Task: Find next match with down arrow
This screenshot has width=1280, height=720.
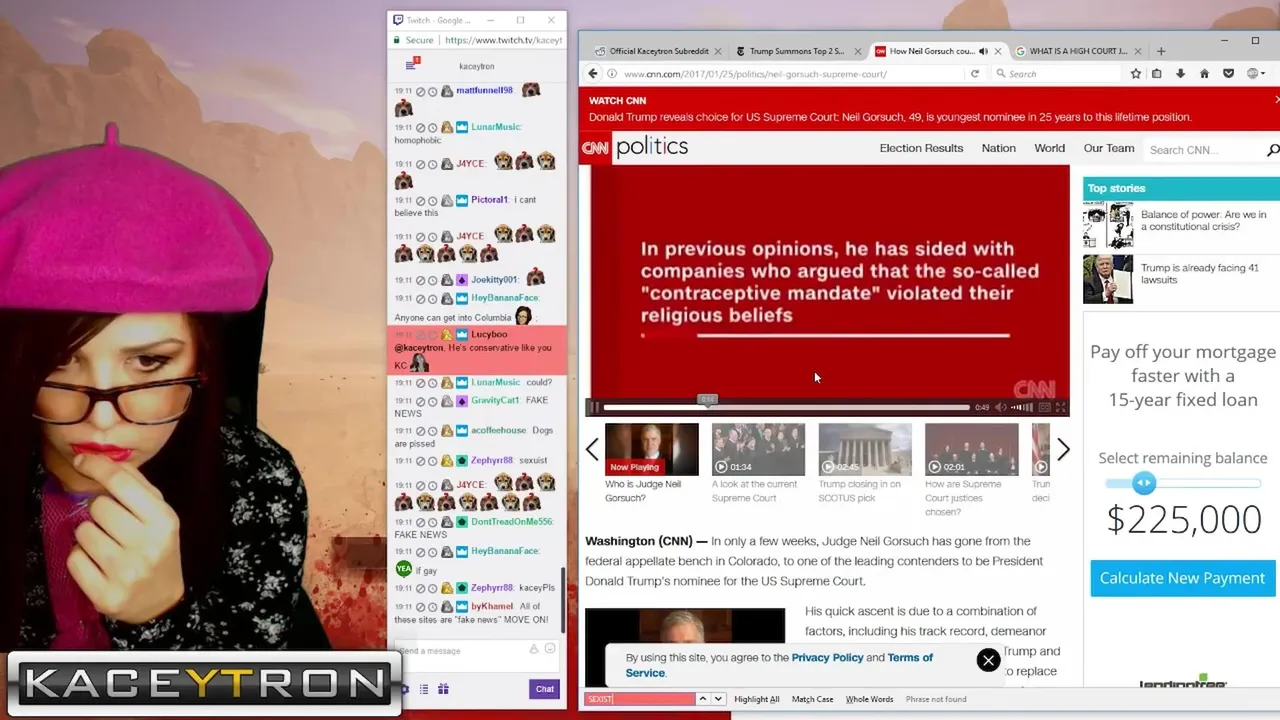Action: click(718, 699)
